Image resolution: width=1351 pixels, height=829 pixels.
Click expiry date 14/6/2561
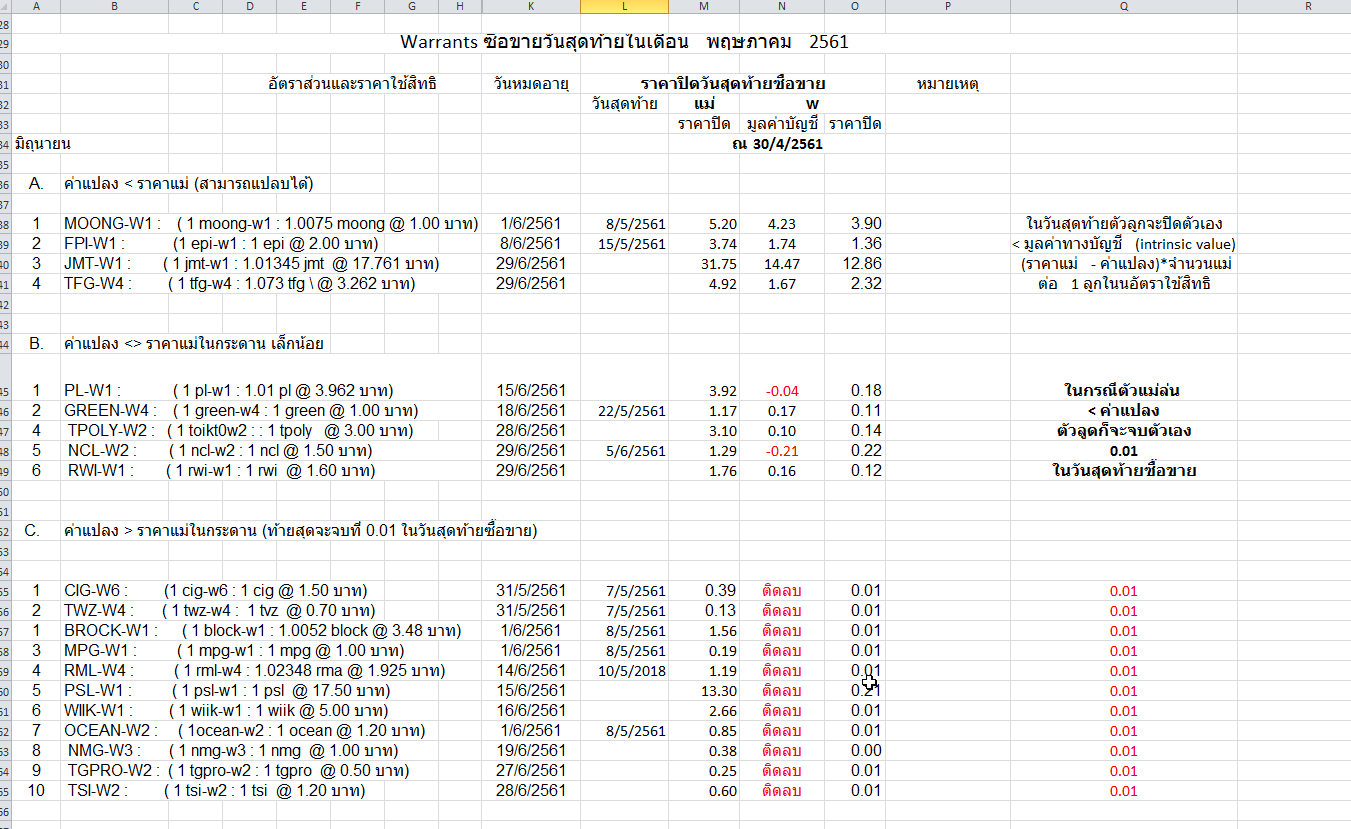(x=530, y=671)
